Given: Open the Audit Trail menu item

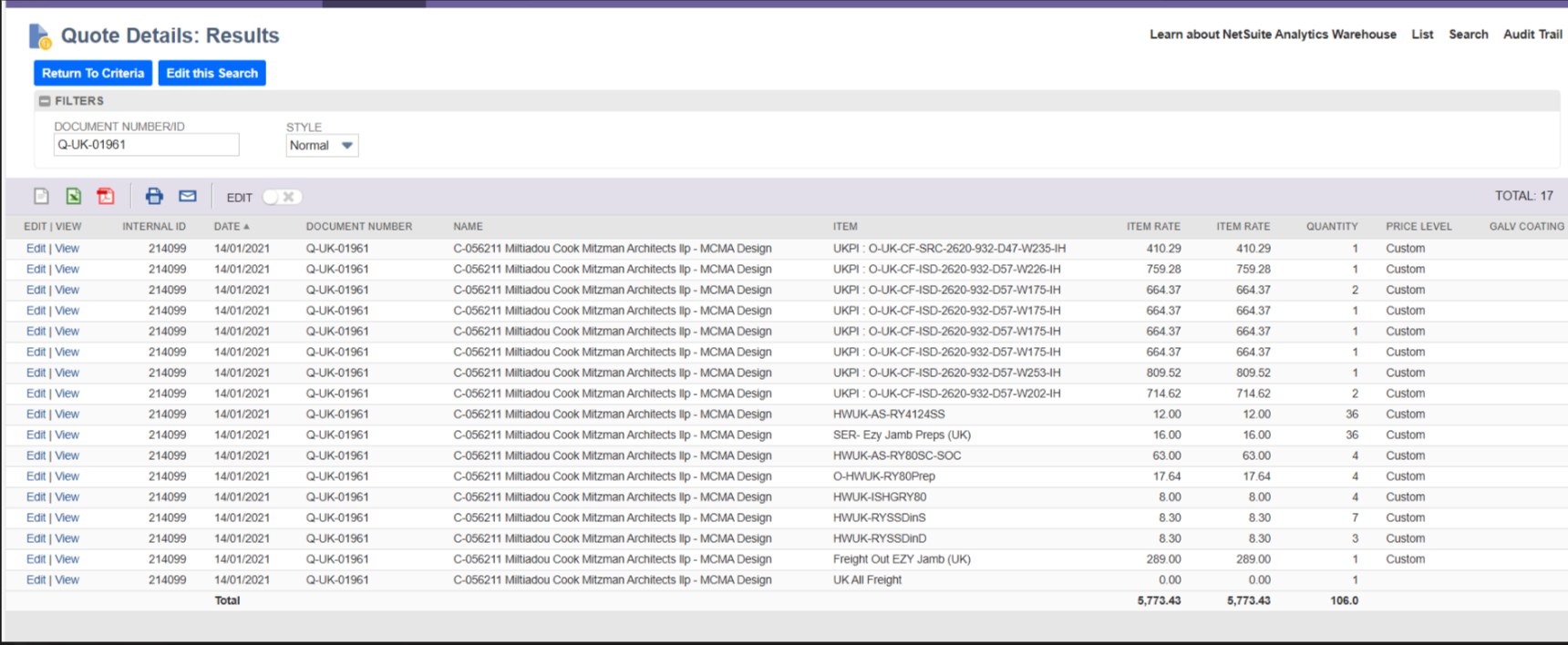Looking at the screenshot, I should (x=1532, y=35).
